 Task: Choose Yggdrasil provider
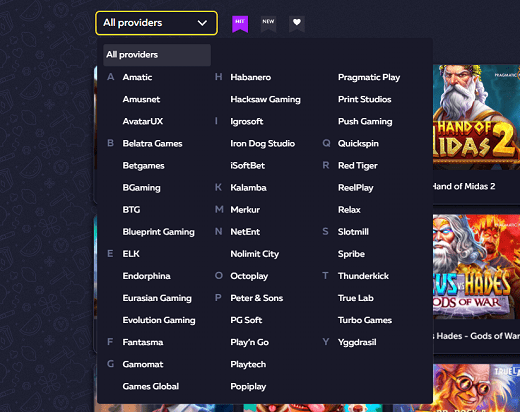[357, 342]
